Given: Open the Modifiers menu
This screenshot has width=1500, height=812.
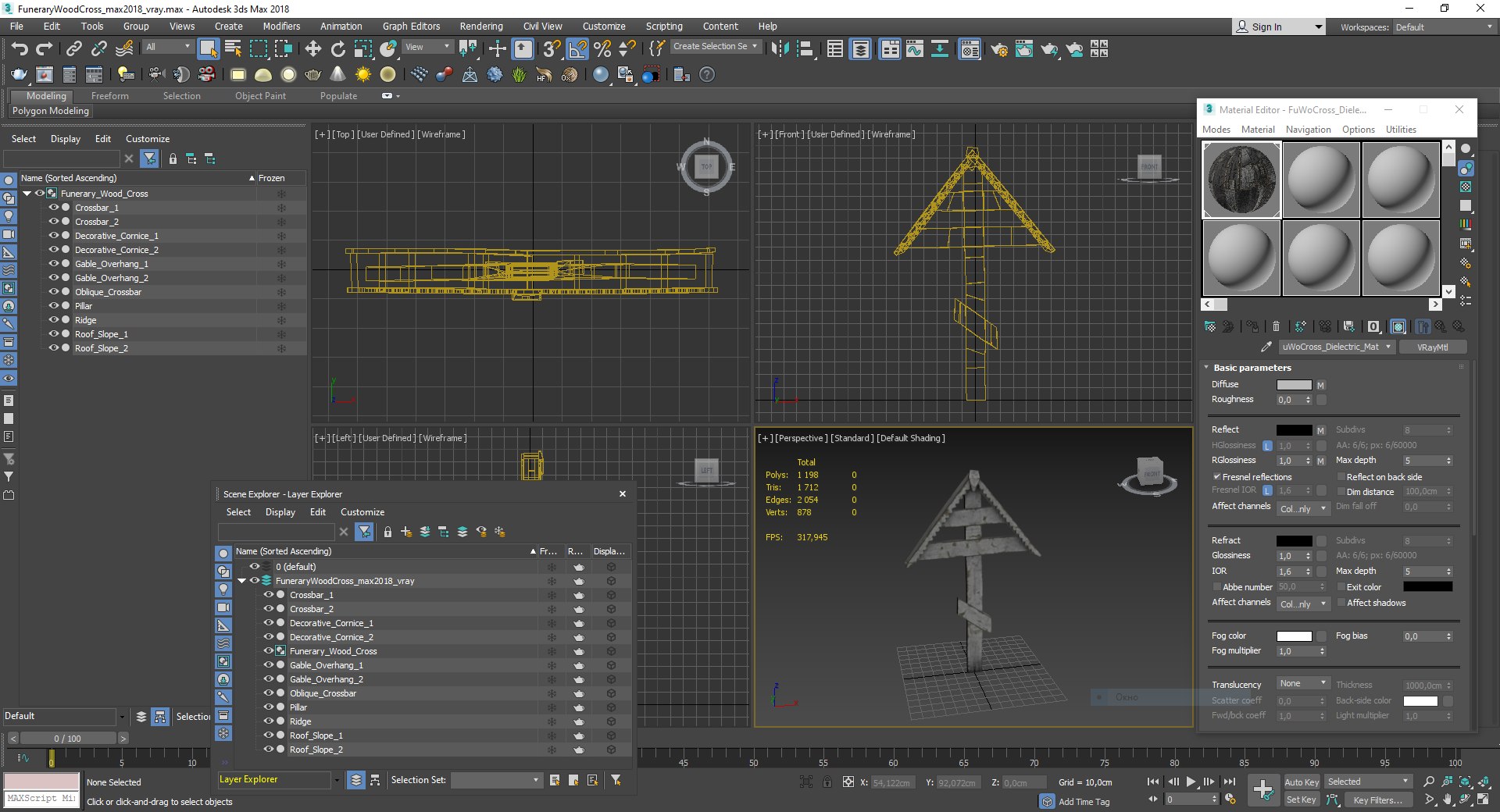Looking at the screenshot, I should [281, 27].
